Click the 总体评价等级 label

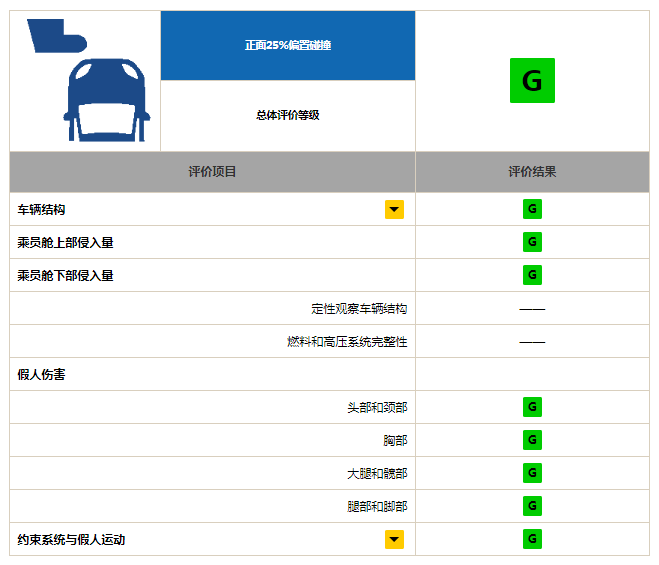tap(288, 115)
